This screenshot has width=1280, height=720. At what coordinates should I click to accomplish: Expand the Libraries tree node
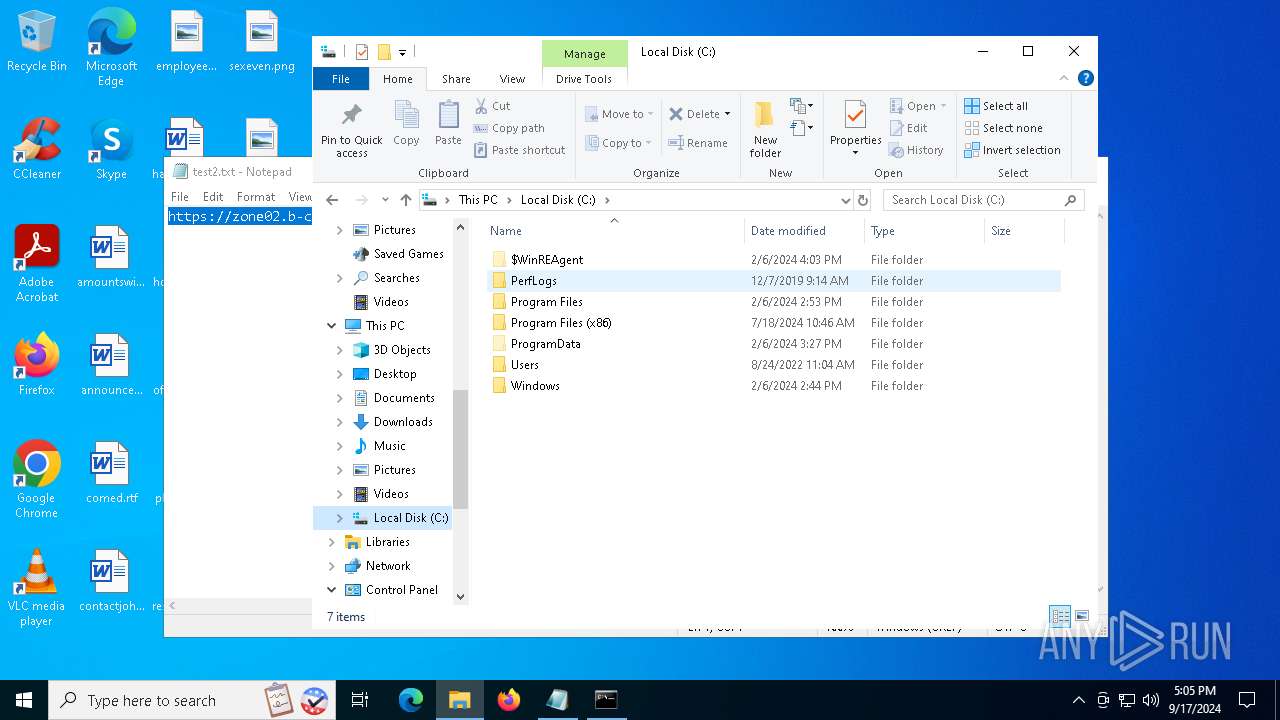click(x=331, y=542)
